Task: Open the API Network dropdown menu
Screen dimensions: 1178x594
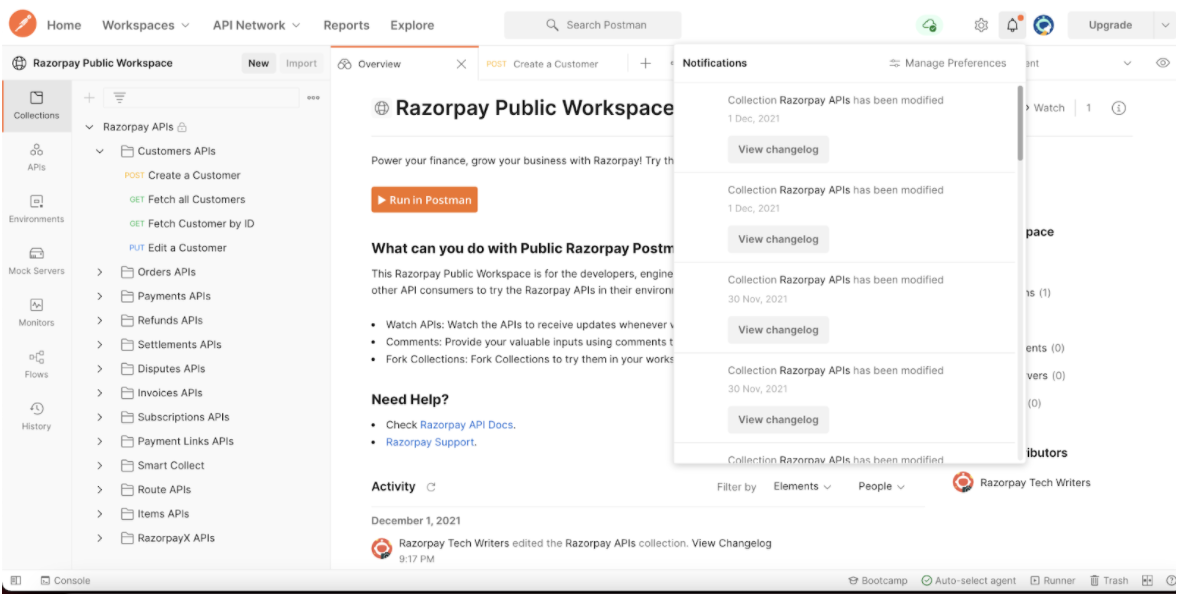Action: (x=256, y=25)
